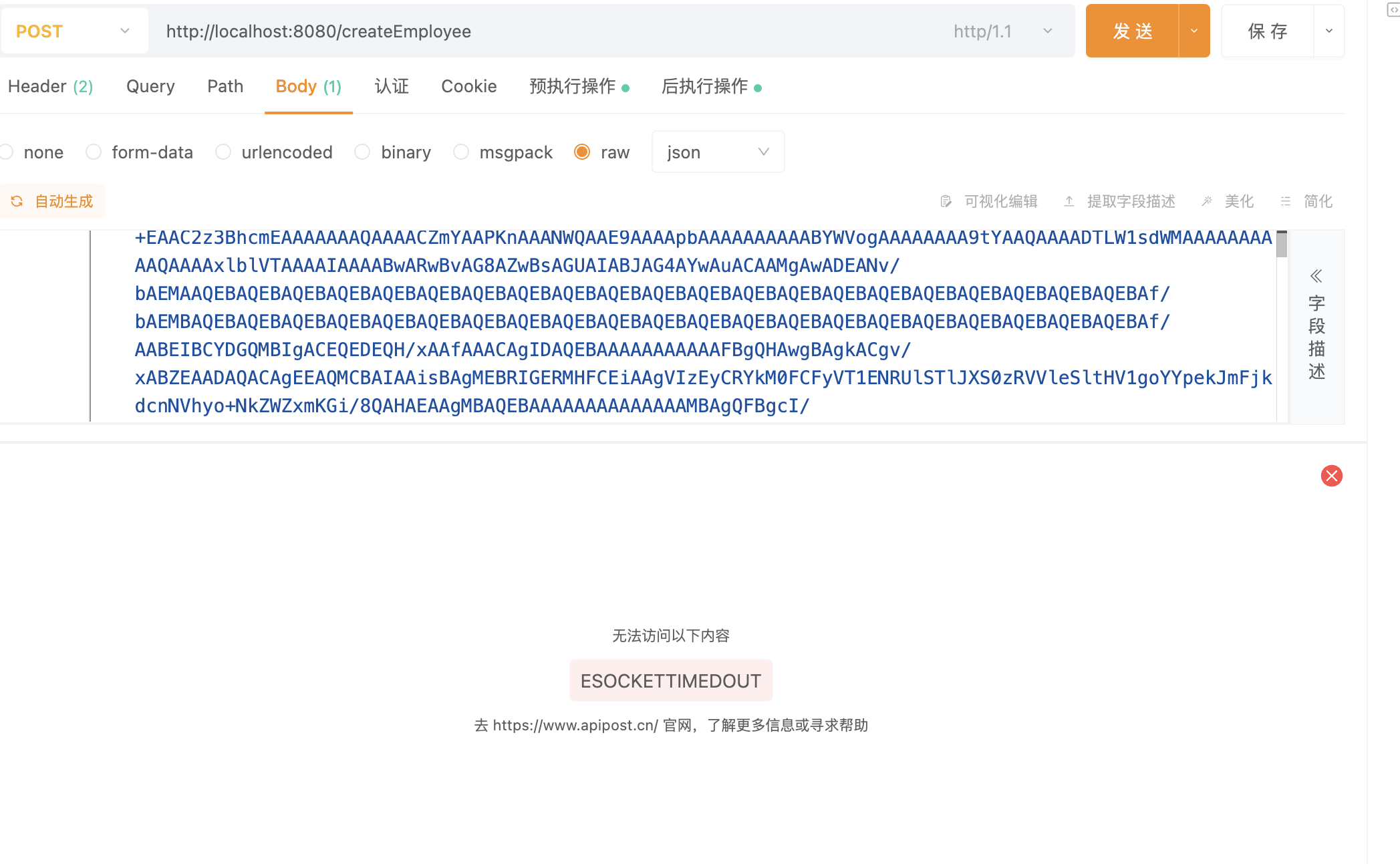Click the ESOCKETTIMEDOUT error label
The image size is (1400, 864).
[670, 681]
